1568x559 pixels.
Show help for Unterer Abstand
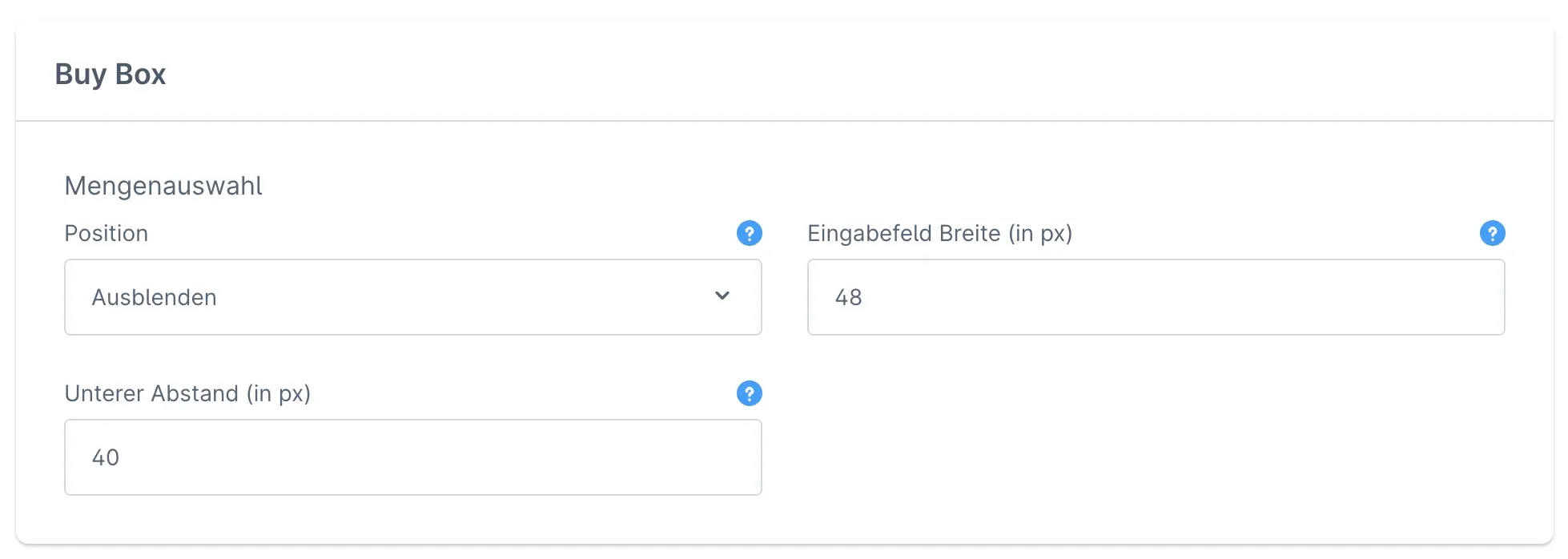point(749,394)
